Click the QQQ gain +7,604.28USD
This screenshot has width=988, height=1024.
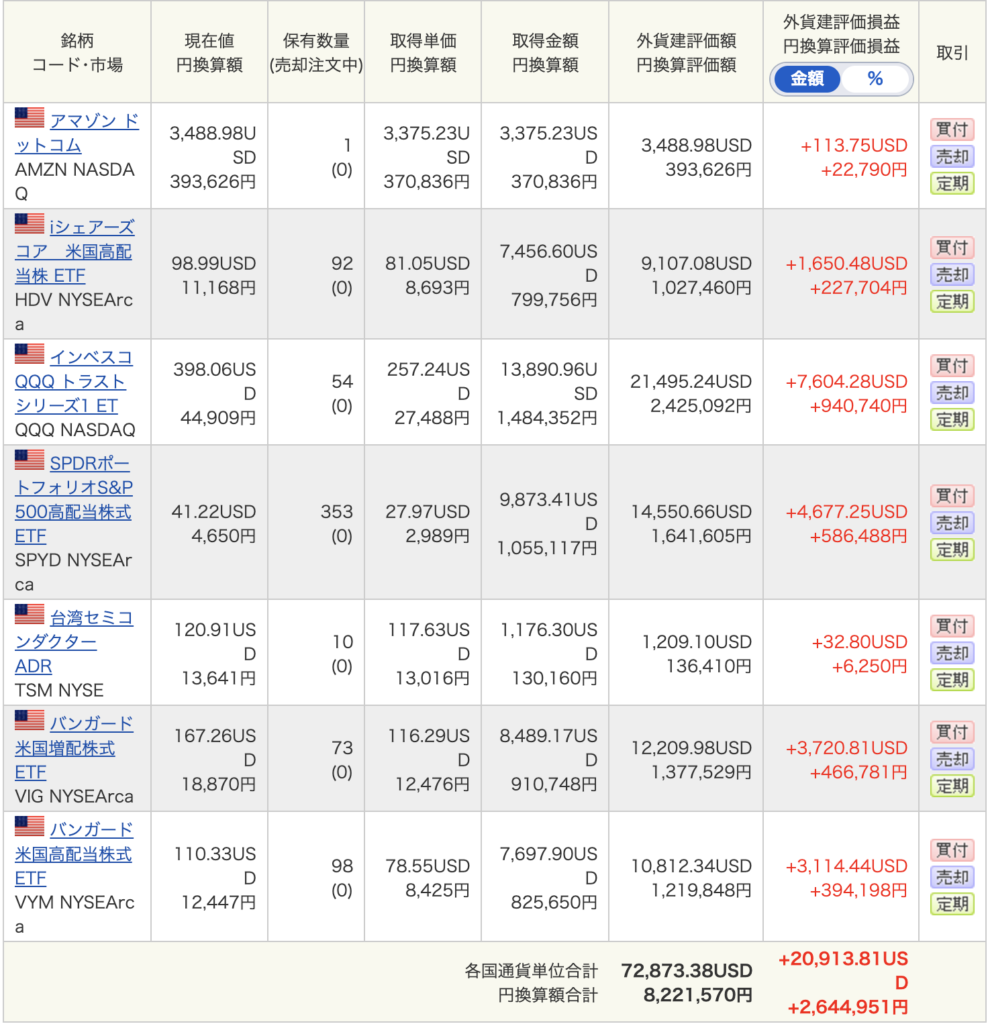(846, 381)
